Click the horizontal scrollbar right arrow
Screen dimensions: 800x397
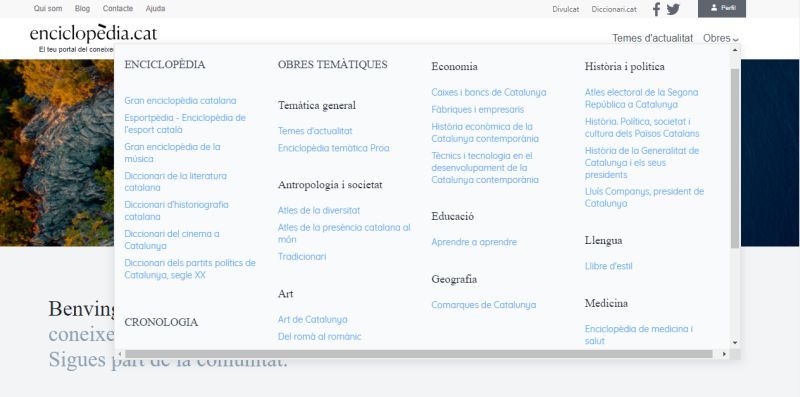[x=724, y=354]
